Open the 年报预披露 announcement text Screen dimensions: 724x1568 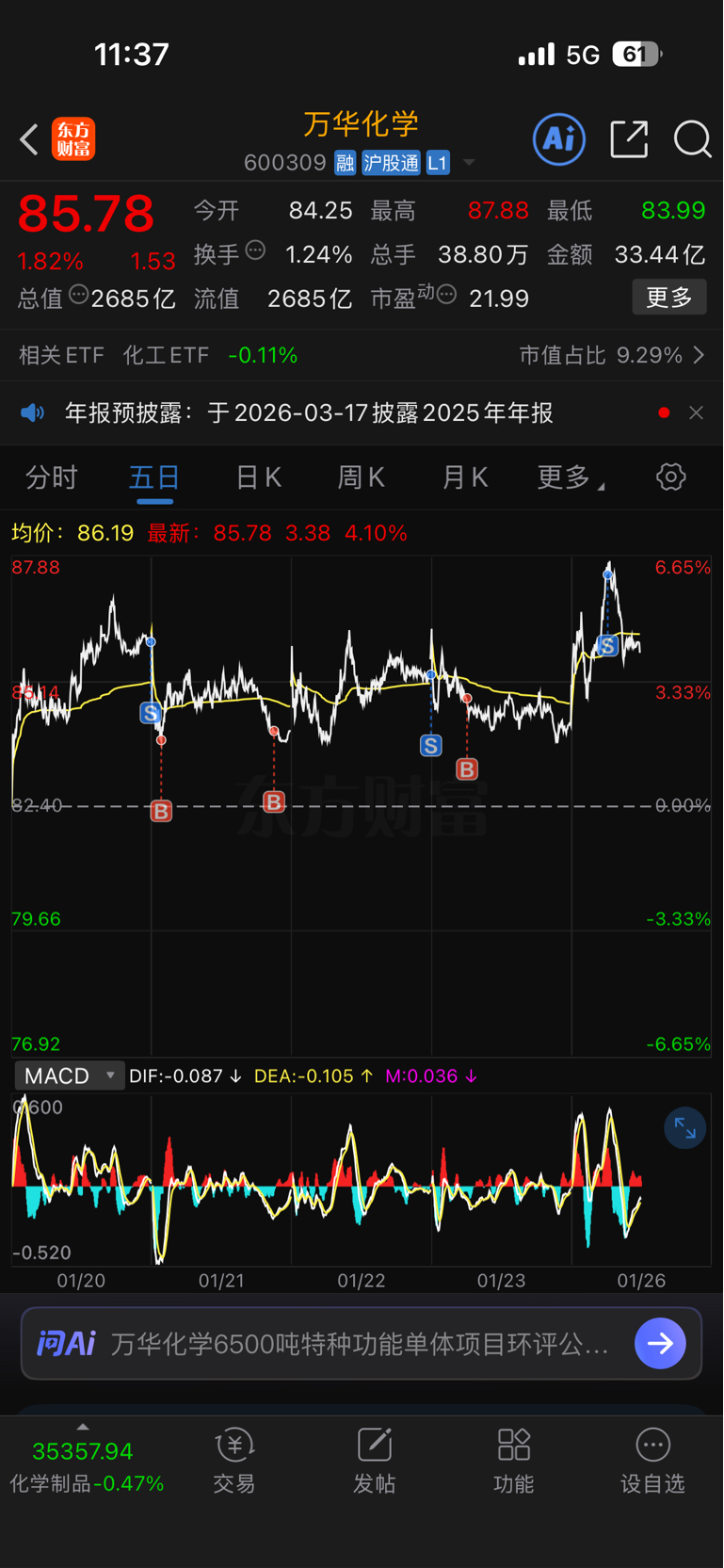[x=309, y=412]
